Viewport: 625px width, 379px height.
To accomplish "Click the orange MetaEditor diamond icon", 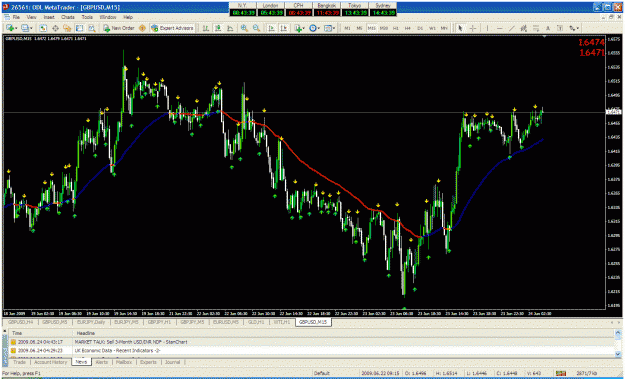I will (142, 28).
